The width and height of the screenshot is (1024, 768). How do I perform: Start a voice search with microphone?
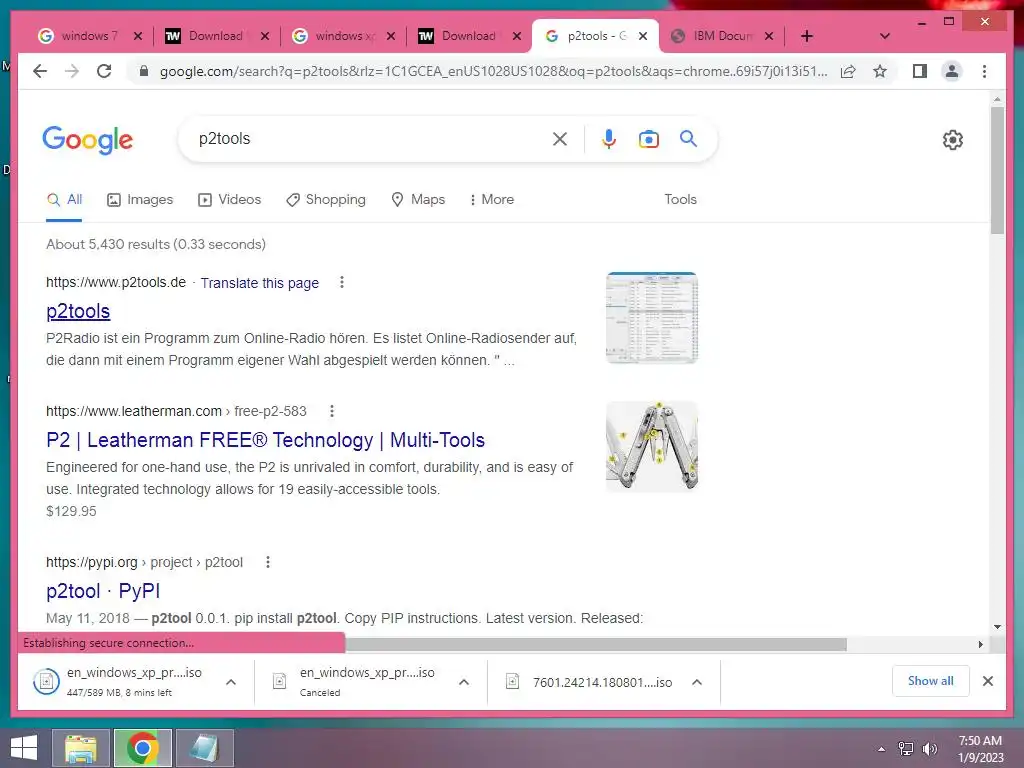(x=609, y=139)
